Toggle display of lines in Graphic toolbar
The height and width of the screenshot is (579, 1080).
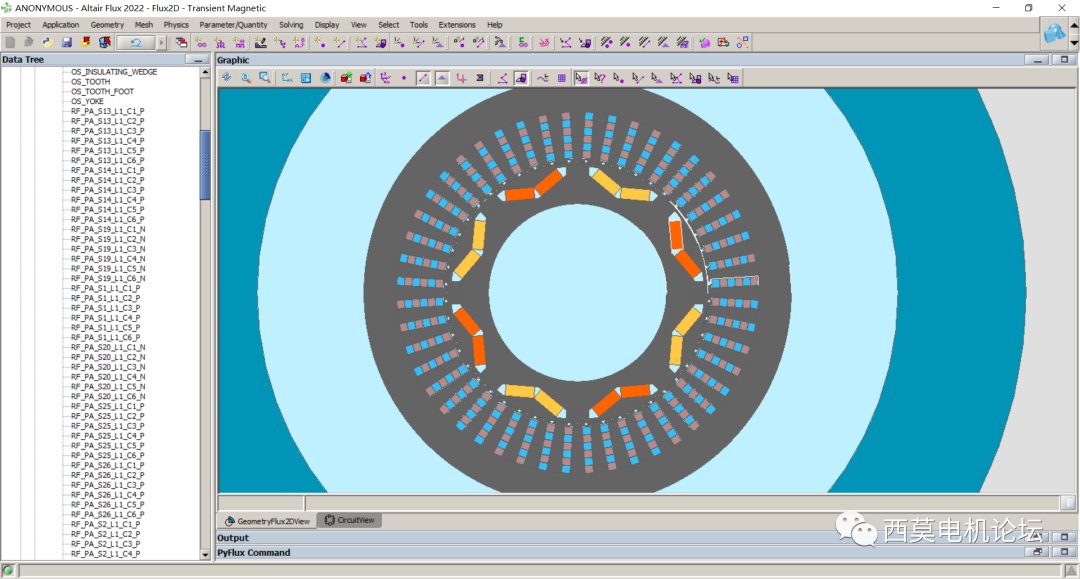(x=423, y=77)
